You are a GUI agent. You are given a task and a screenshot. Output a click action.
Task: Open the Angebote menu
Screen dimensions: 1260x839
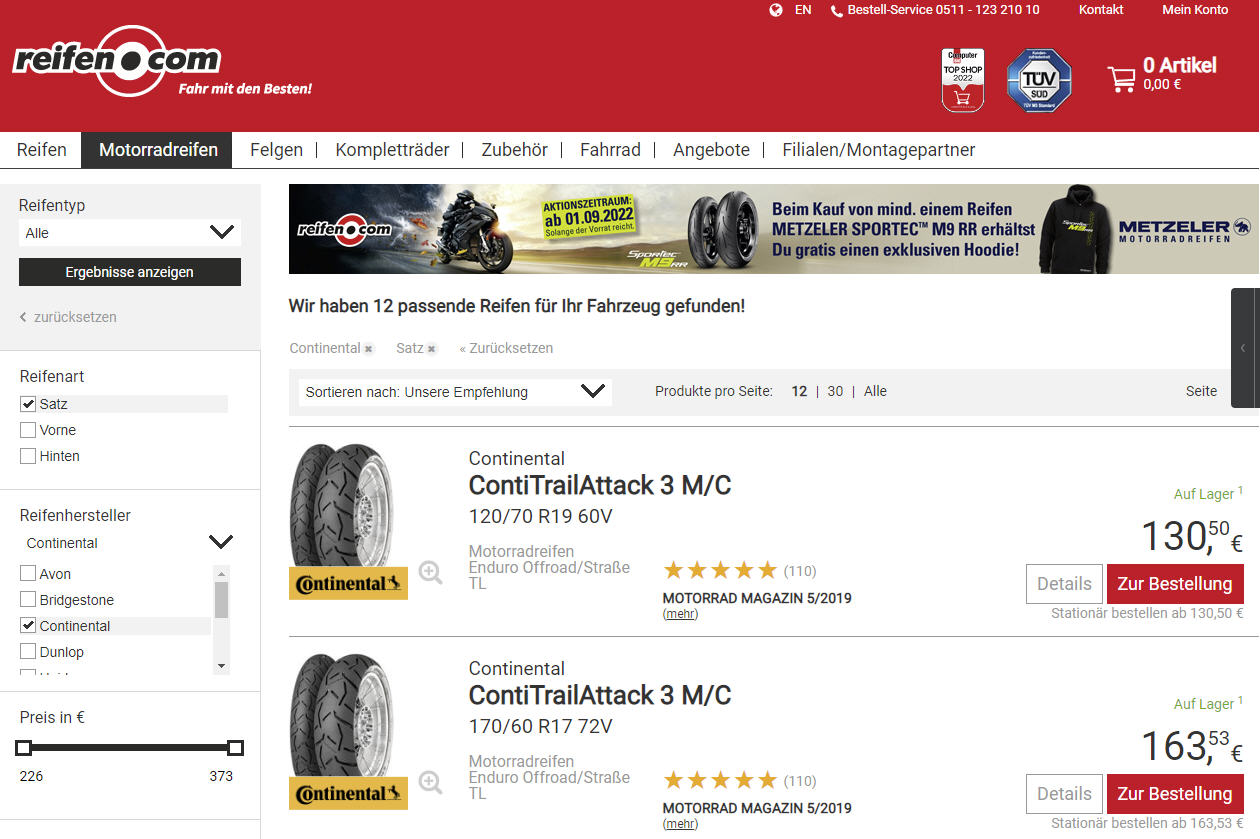point(711,150)
